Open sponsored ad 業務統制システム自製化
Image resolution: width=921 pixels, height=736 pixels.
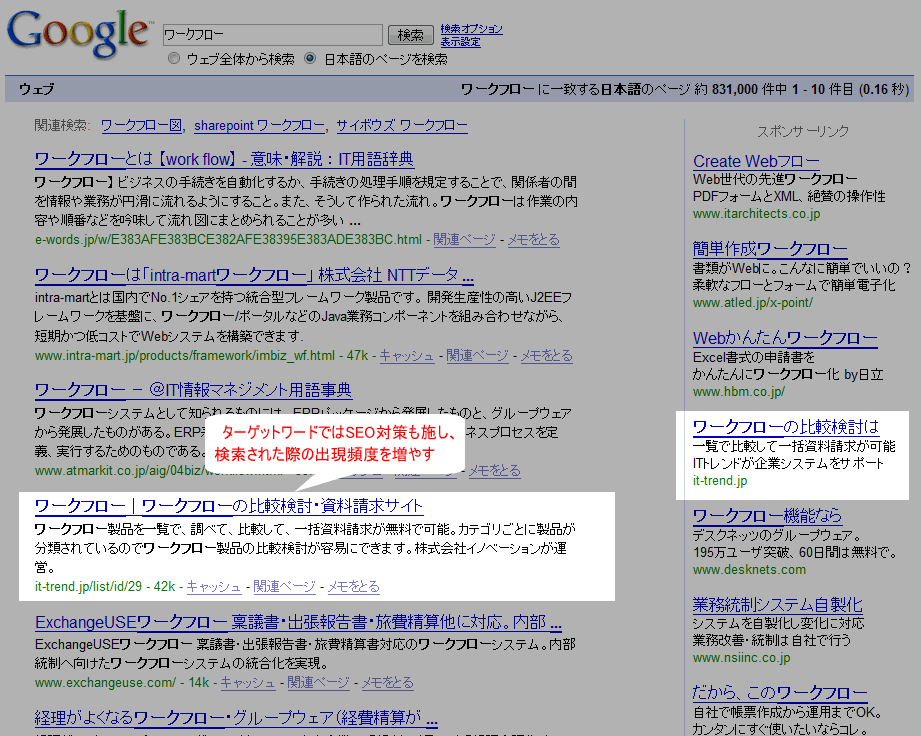pyautogui.click(x=777, y=605)
